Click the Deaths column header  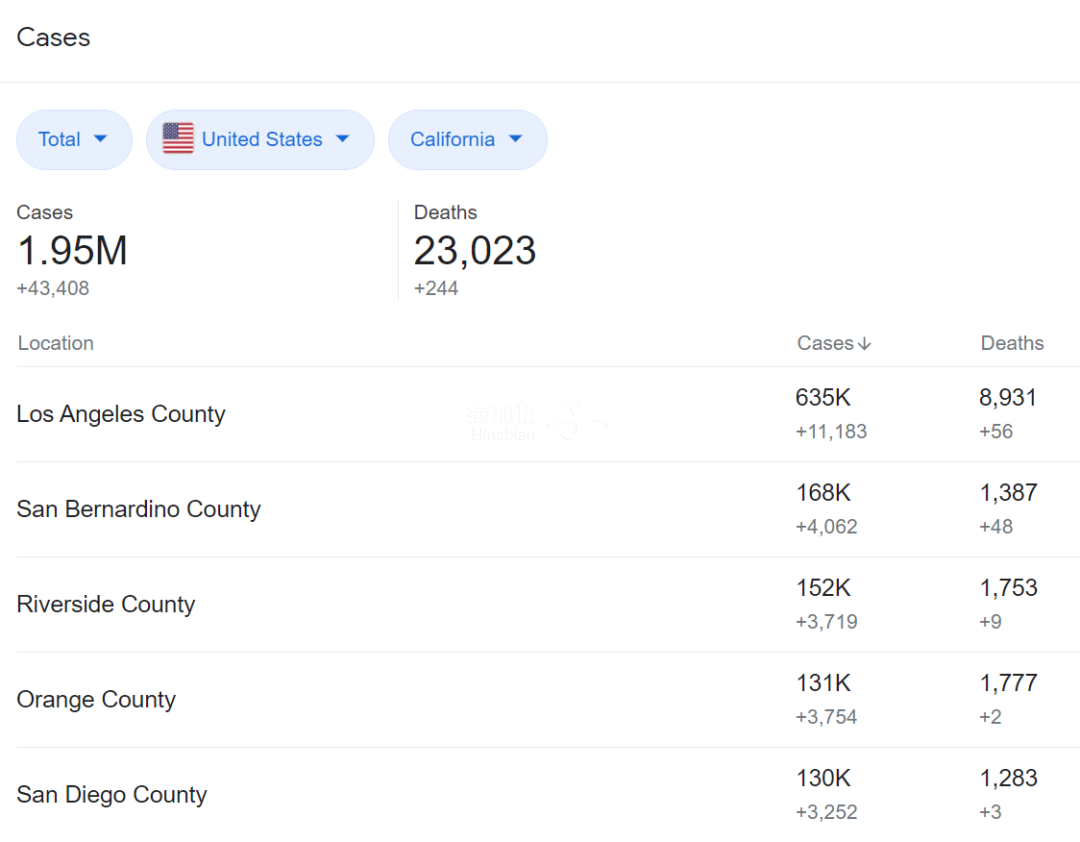coord(1011,343)
